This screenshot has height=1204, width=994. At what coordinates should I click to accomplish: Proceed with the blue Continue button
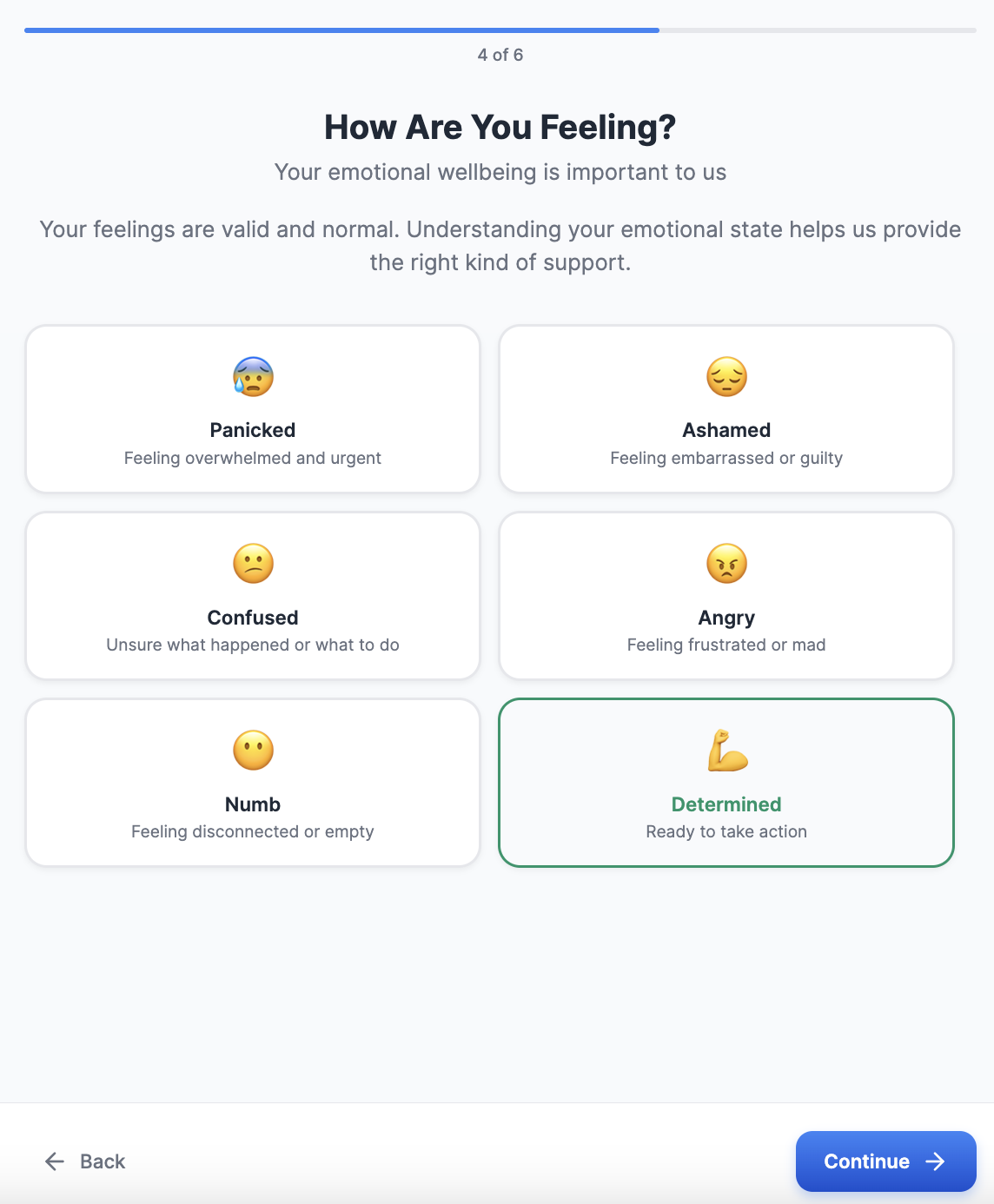click(x=886, y=1161)
